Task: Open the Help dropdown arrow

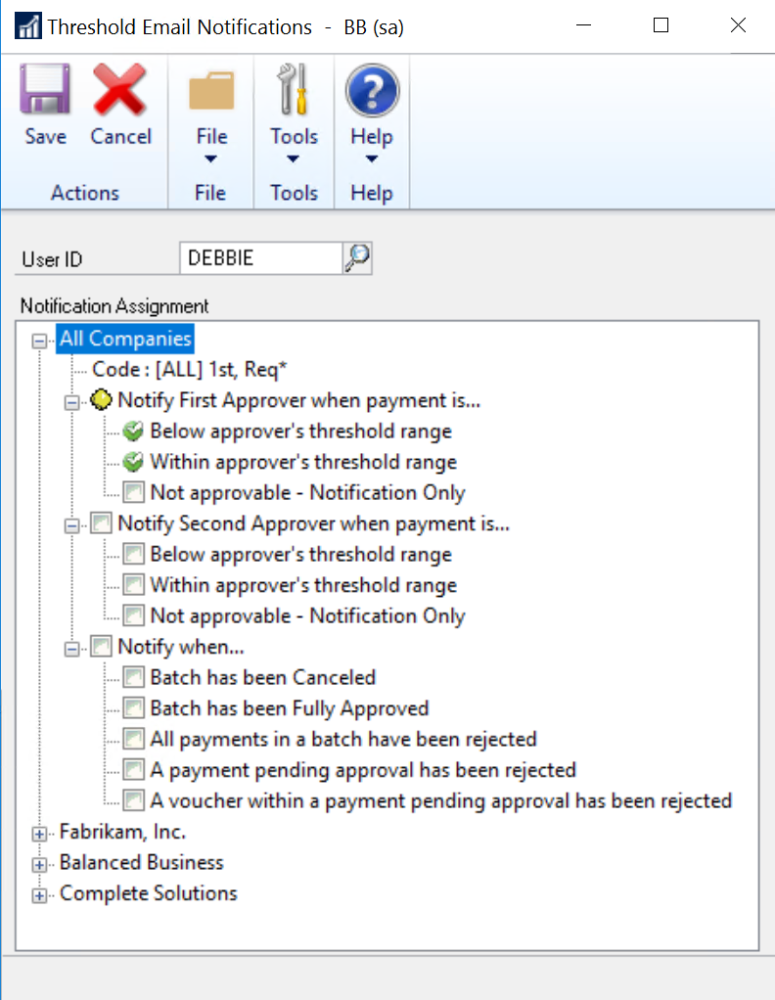Action: 371,159
